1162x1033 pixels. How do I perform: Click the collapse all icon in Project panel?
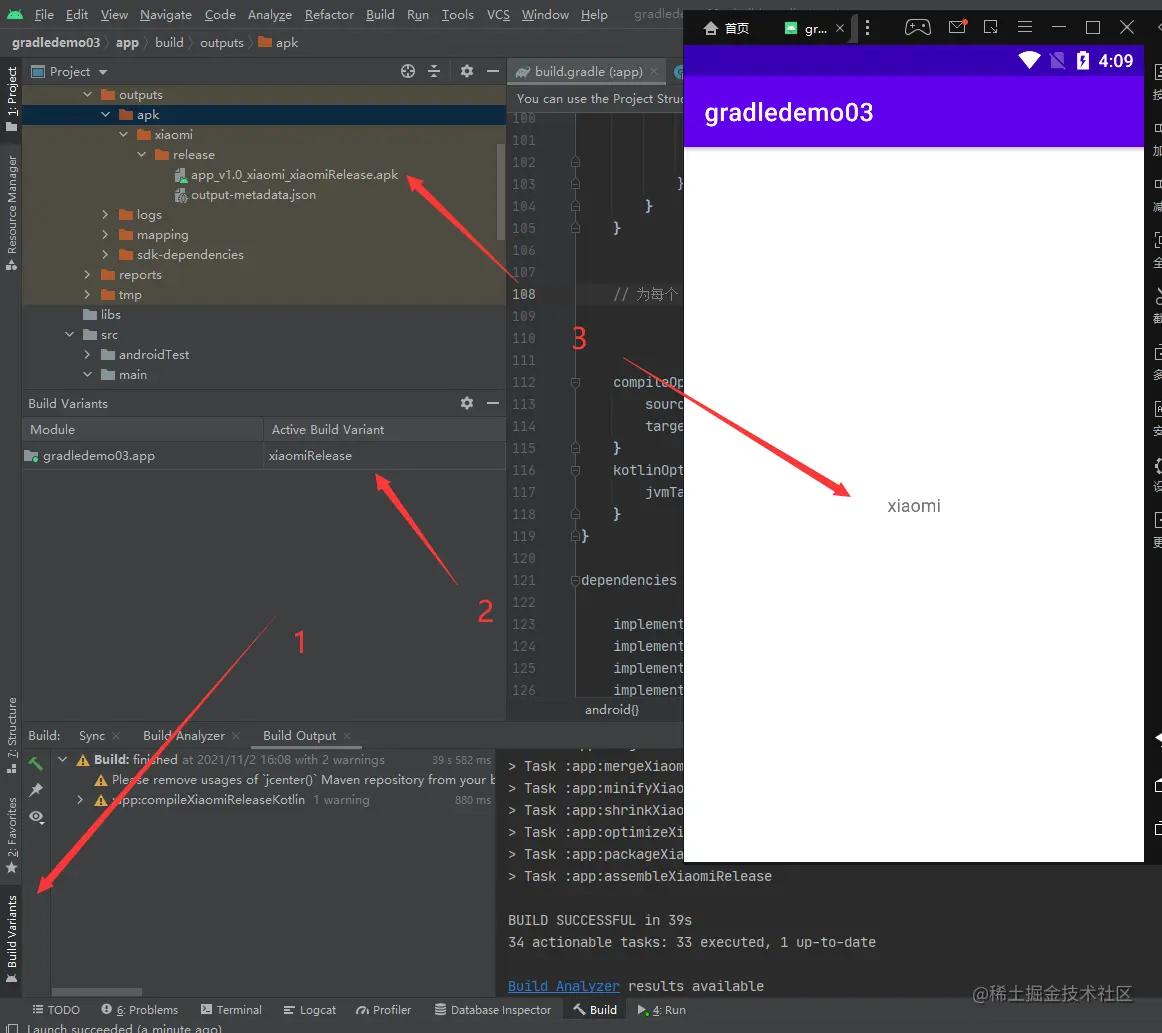[434, 71]
